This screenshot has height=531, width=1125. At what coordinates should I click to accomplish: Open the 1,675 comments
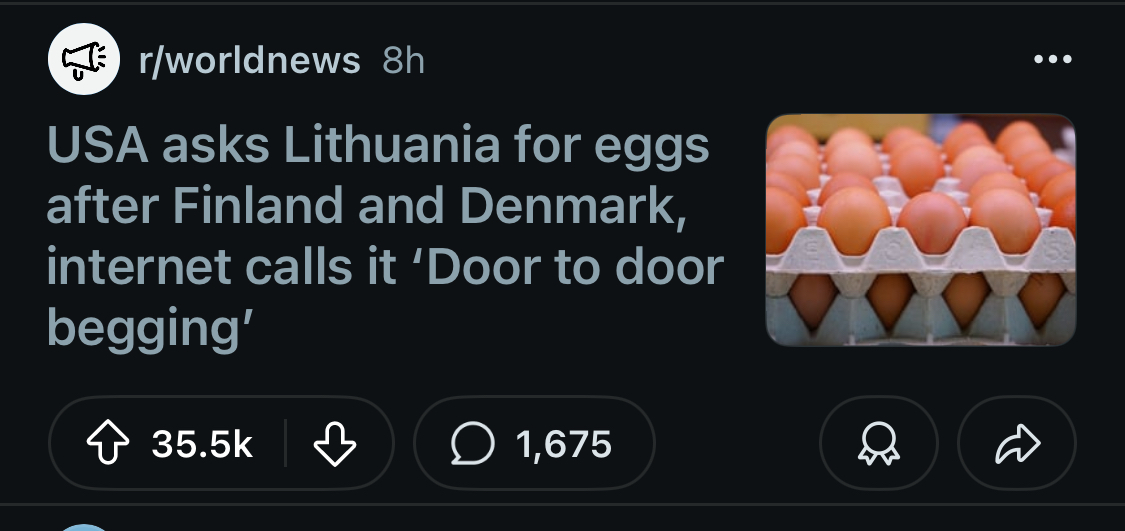pyautogui.click(x=564, y=443)
